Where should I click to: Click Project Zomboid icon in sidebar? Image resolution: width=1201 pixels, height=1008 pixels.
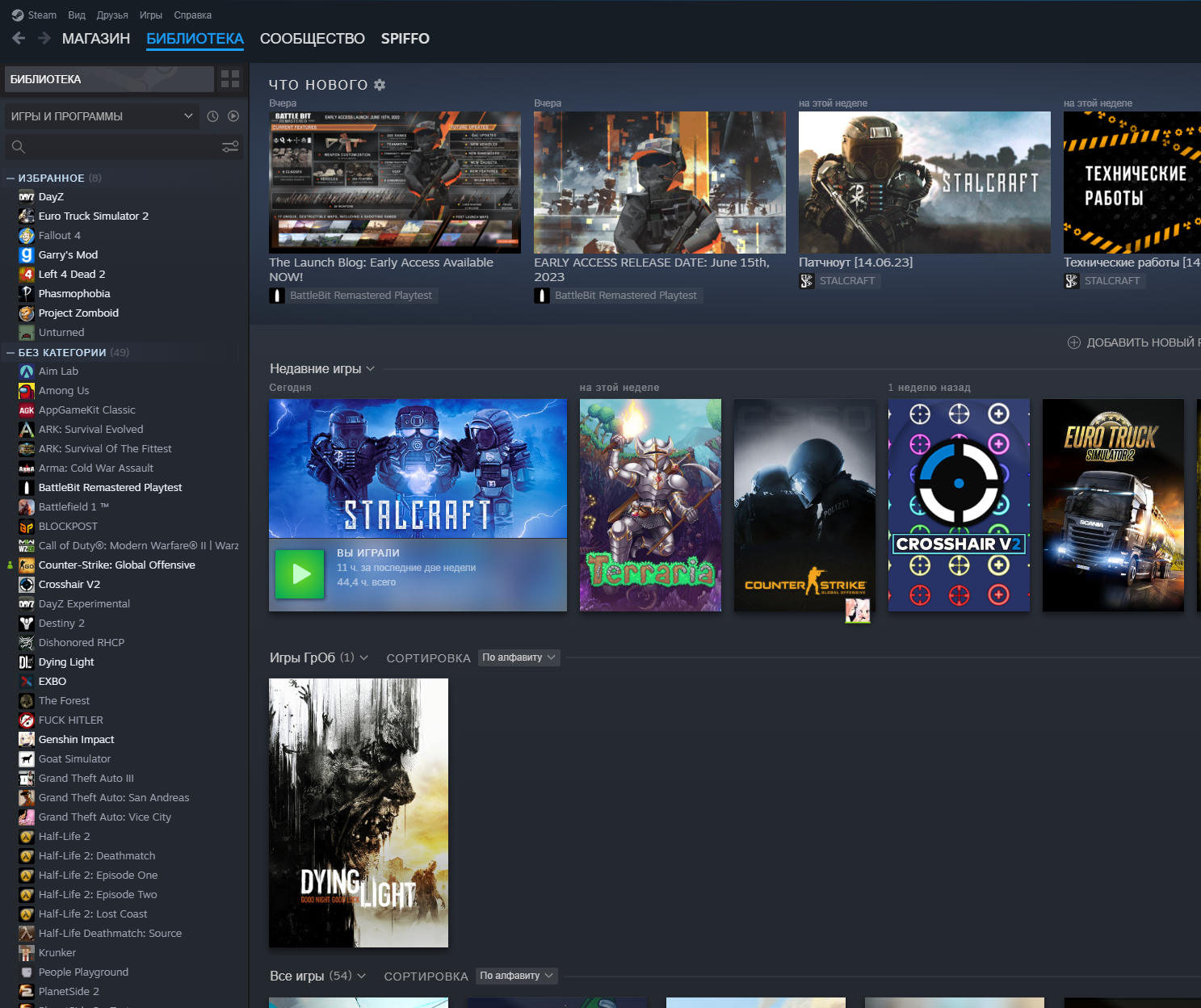27,313
